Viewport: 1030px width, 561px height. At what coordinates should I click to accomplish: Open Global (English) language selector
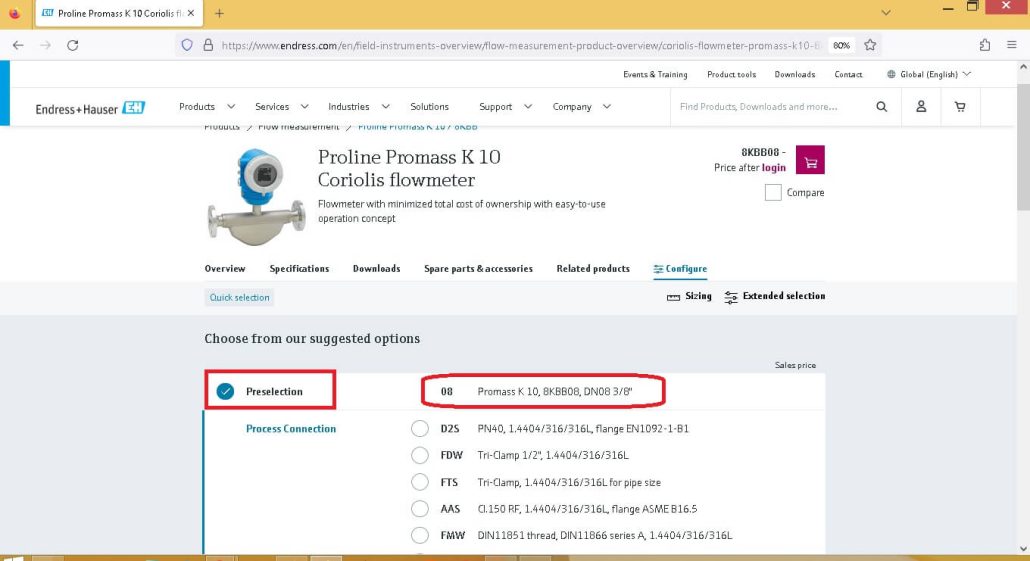[x=929, y=74]
